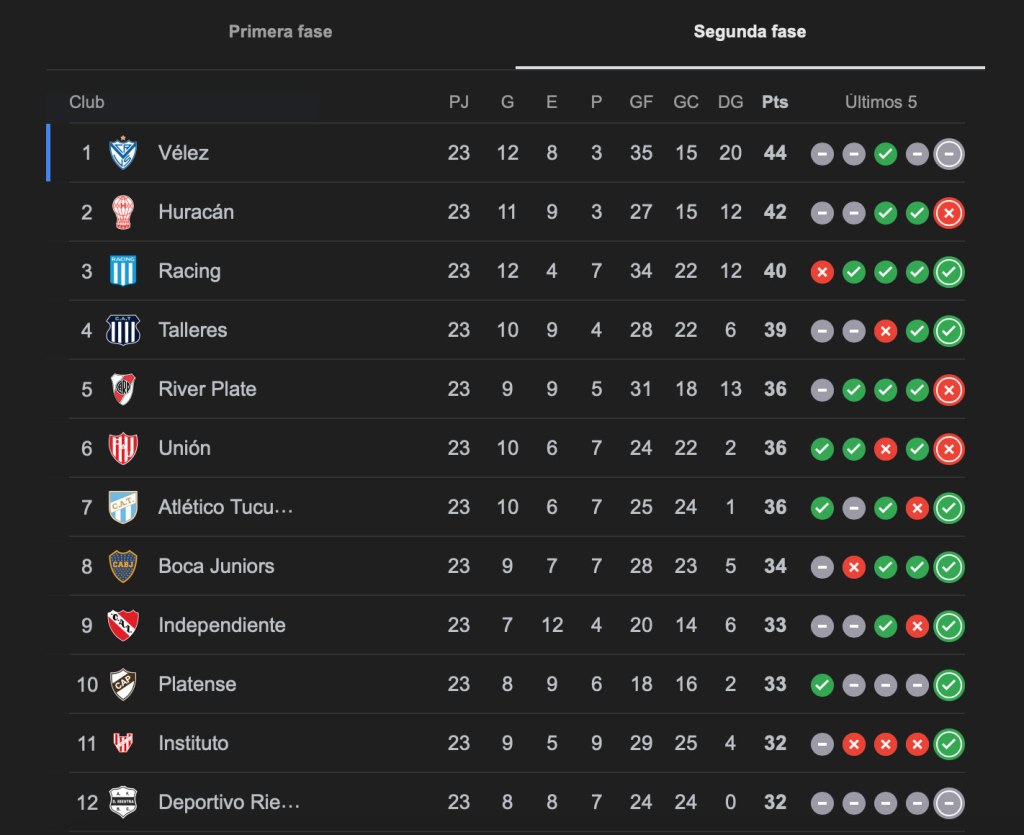Click the Boca Juniors crest icon
The image size is (1024, 835).
click(123, 566)
